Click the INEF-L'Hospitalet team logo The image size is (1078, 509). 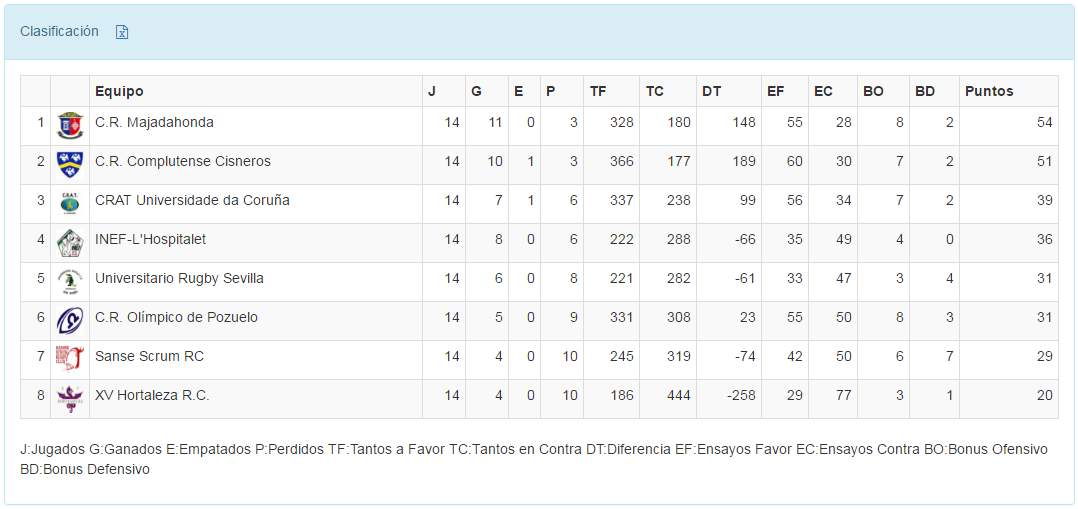tap(70, 242)
